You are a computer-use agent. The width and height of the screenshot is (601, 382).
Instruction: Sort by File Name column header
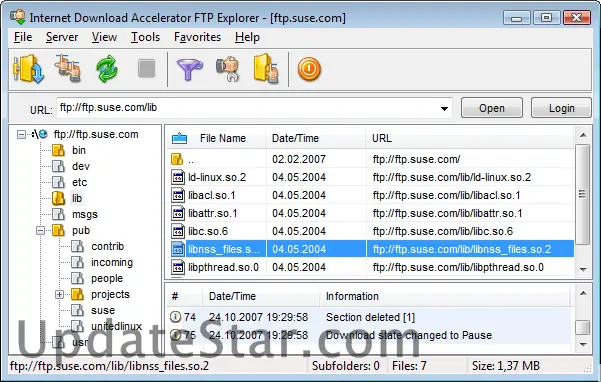(x=223, y=138)
